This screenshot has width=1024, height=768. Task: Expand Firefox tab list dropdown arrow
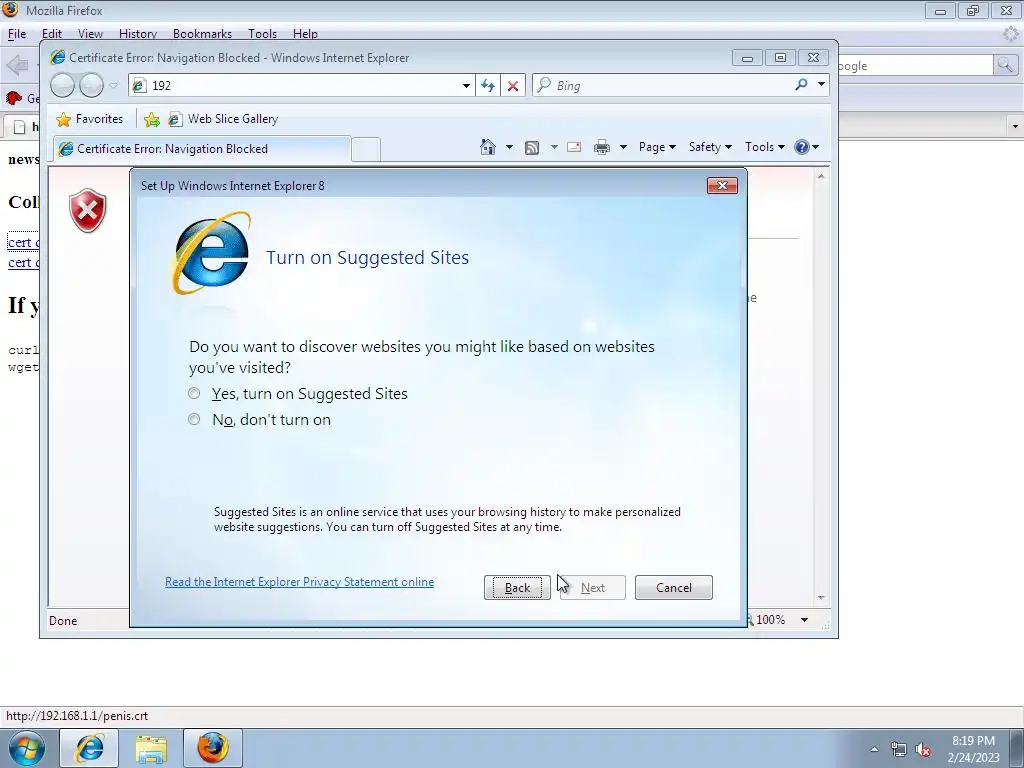(1015, 126)
